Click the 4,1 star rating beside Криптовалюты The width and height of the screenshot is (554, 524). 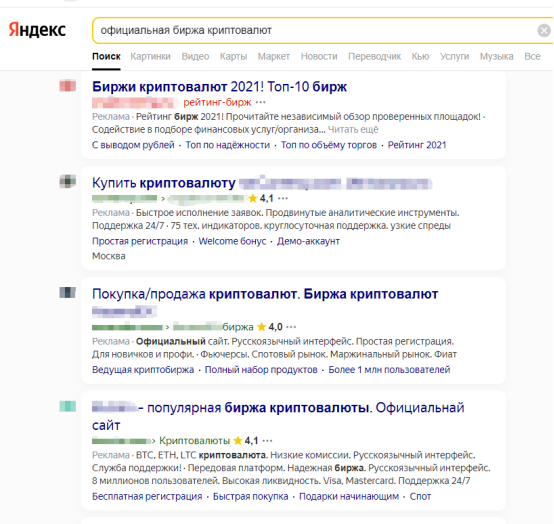(x=246, y=441)
